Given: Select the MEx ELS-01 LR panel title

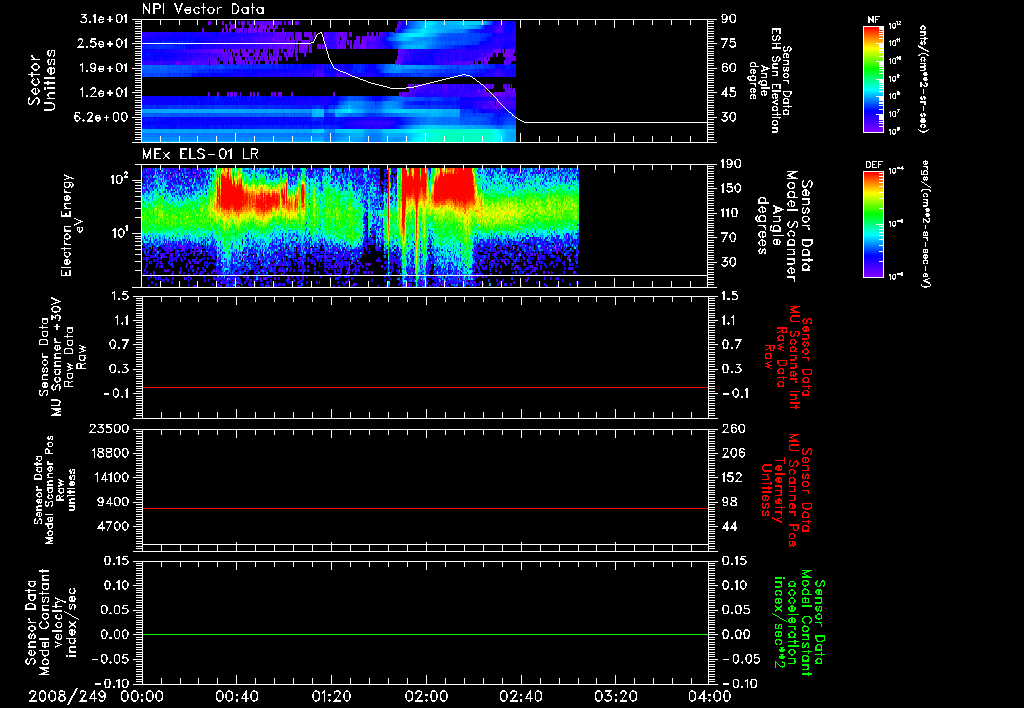Looking at the screenshot, I should pos(200,154).
